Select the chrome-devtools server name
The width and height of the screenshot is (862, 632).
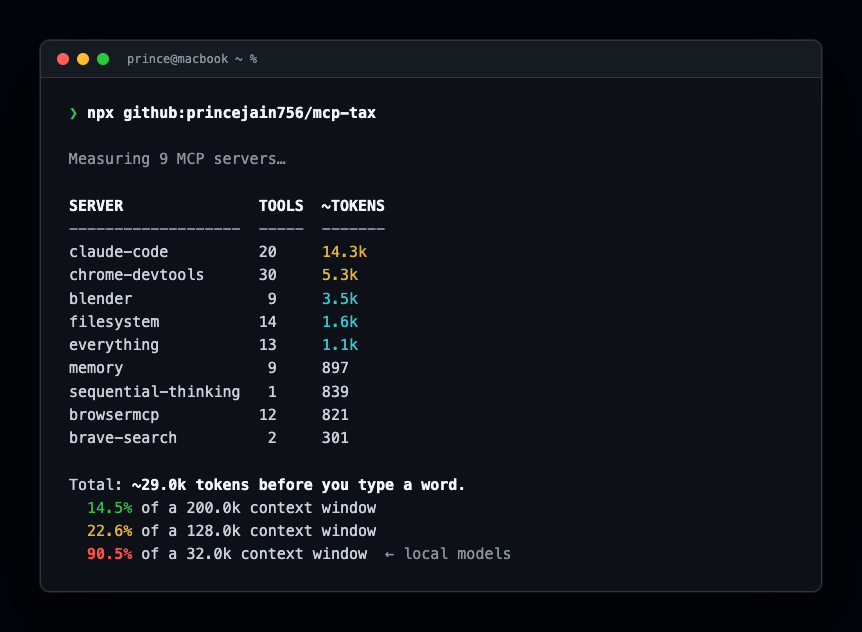coord(136,275)
